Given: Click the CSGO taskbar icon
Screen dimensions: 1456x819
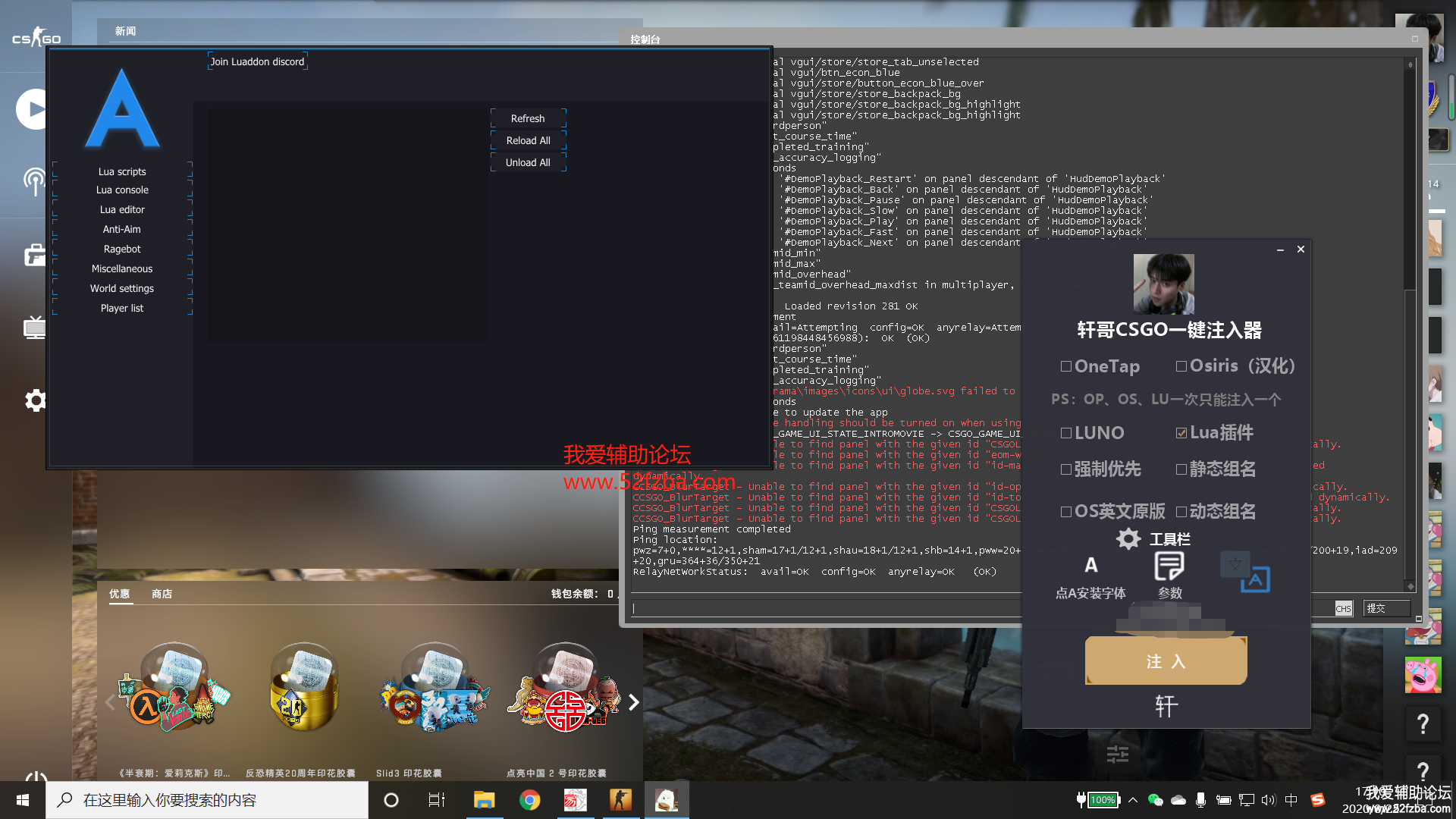Looking at the screenshot, I should pyautogui.click(x=620, y=800).
